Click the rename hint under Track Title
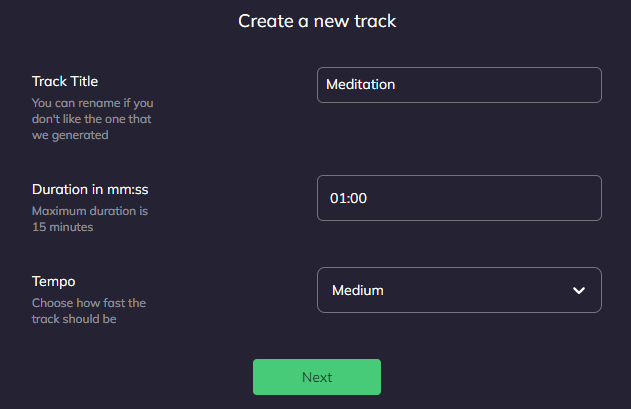Viewport: 631px width, 409px height. pyautogui.click(x=92, y=119)
